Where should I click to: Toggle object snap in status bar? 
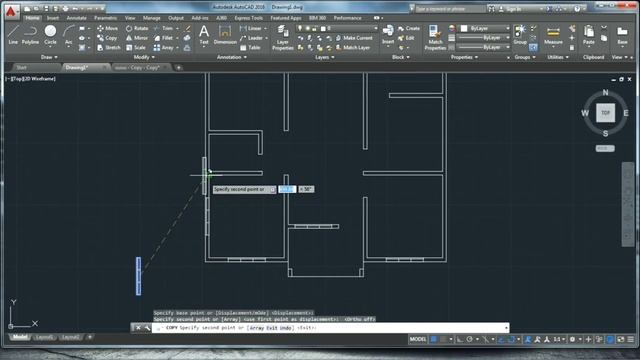[x=511, y=339]
